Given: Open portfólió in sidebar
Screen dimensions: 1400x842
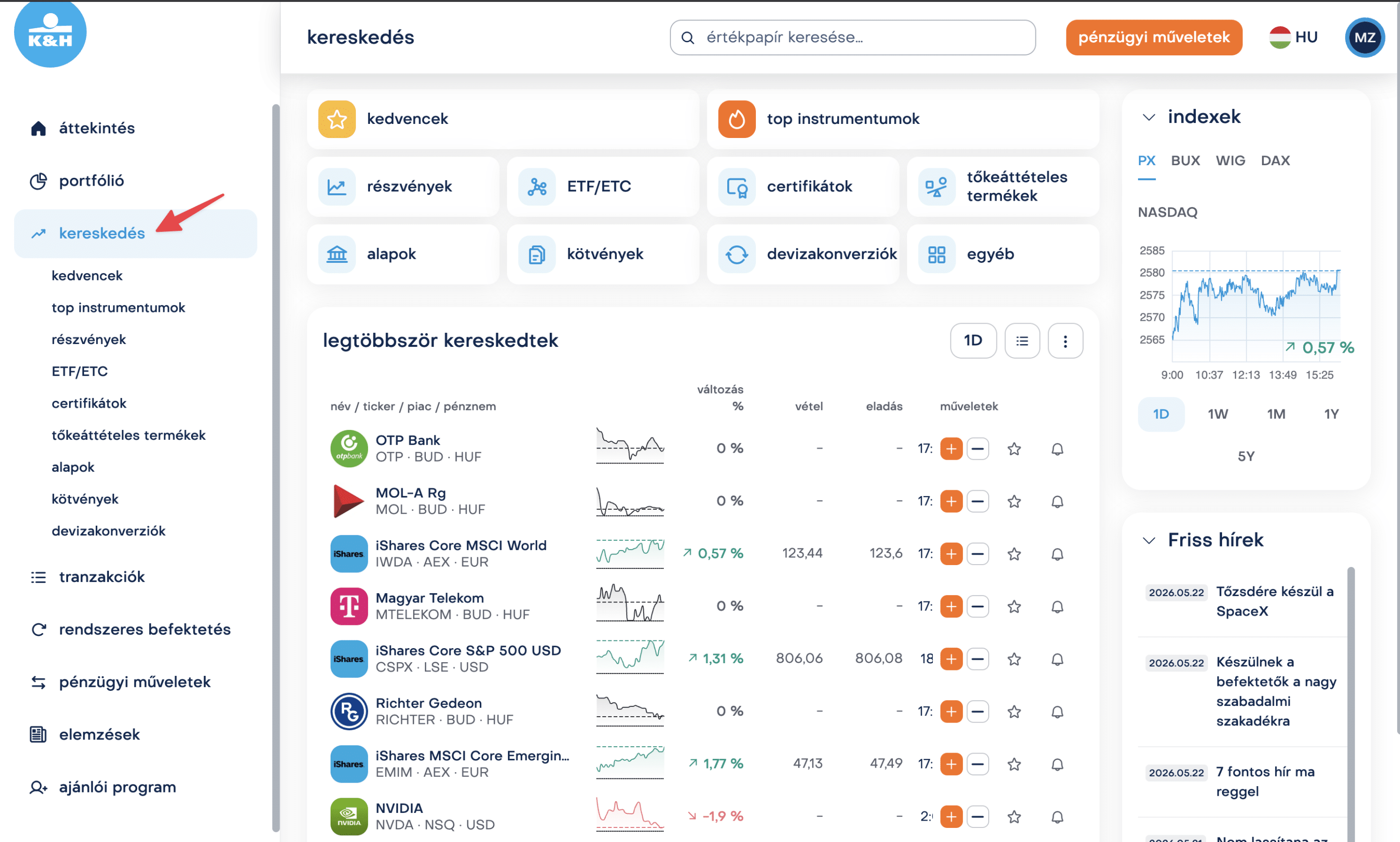Looking at the screenshot, I should (x=136, y=182).
